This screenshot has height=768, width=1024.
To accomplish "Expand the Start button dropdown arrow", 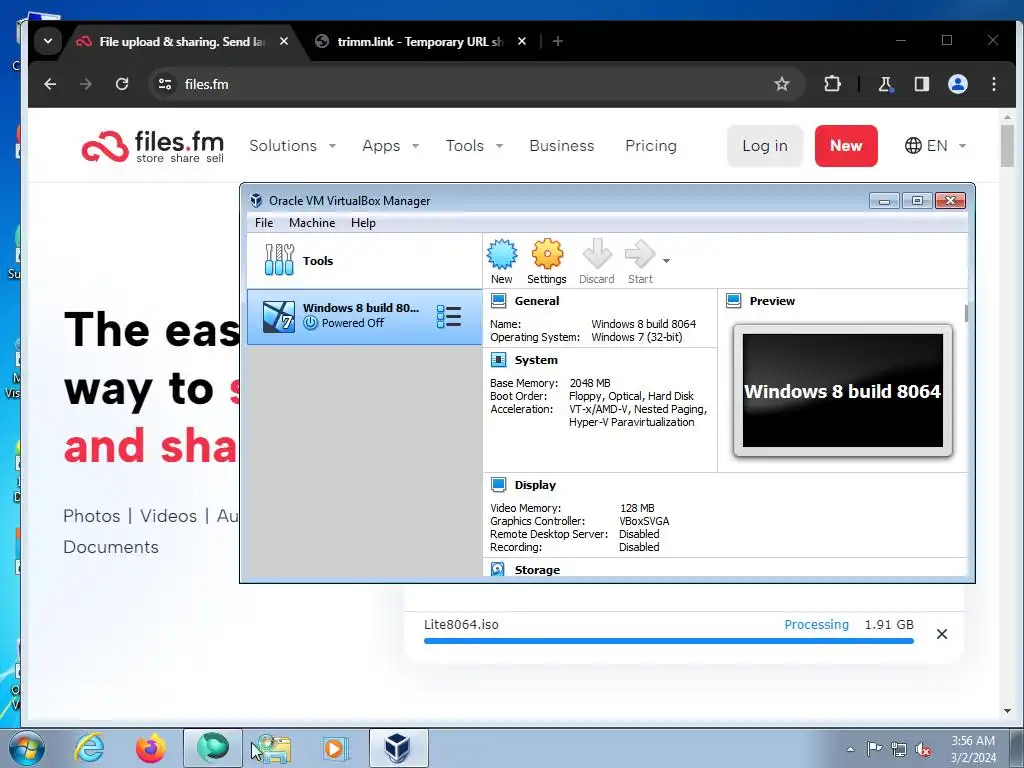I will pos(666,261).
